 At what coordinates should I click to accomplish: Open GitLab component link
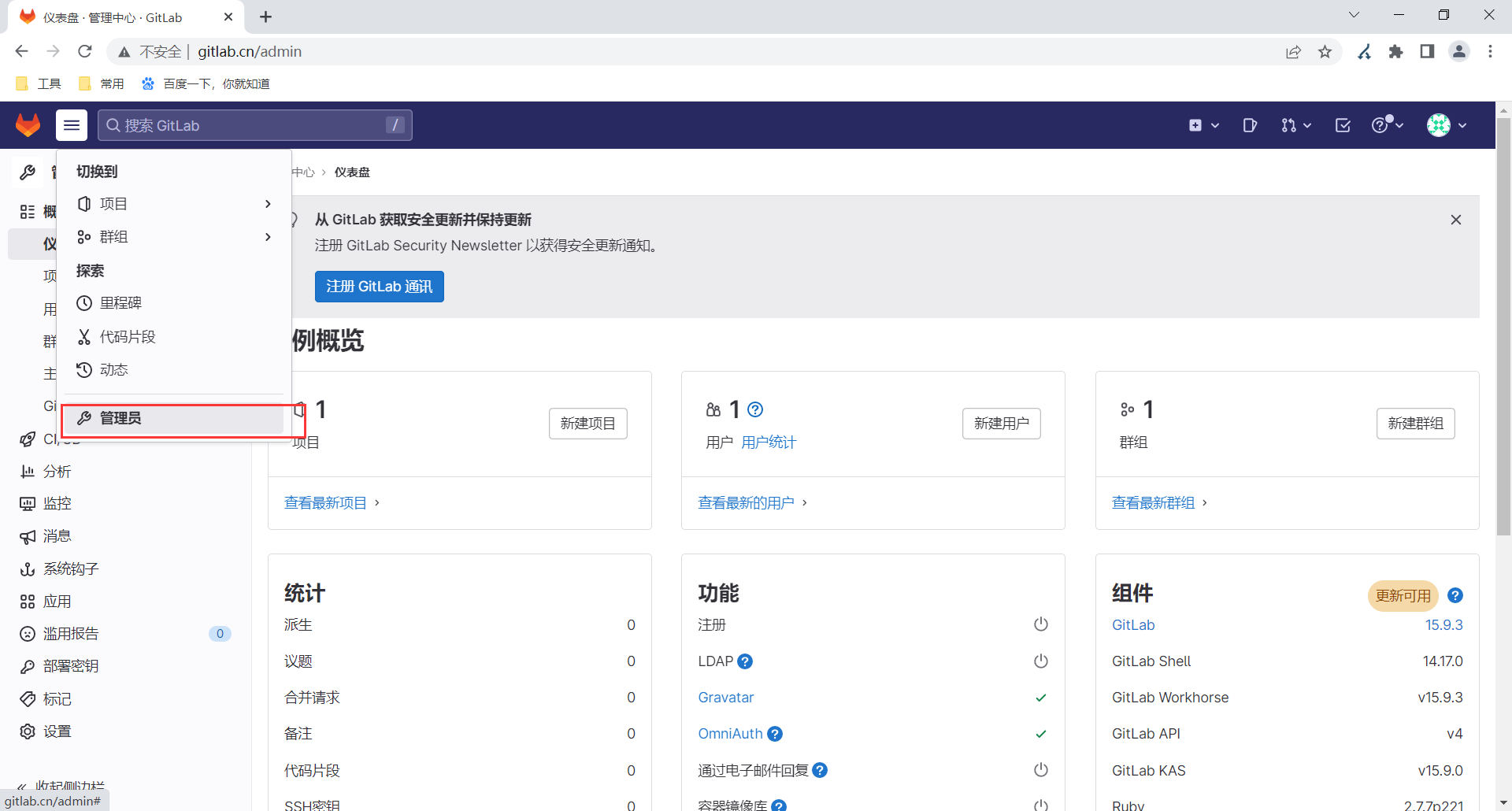pyautogui.click(x=1133, y=625)
